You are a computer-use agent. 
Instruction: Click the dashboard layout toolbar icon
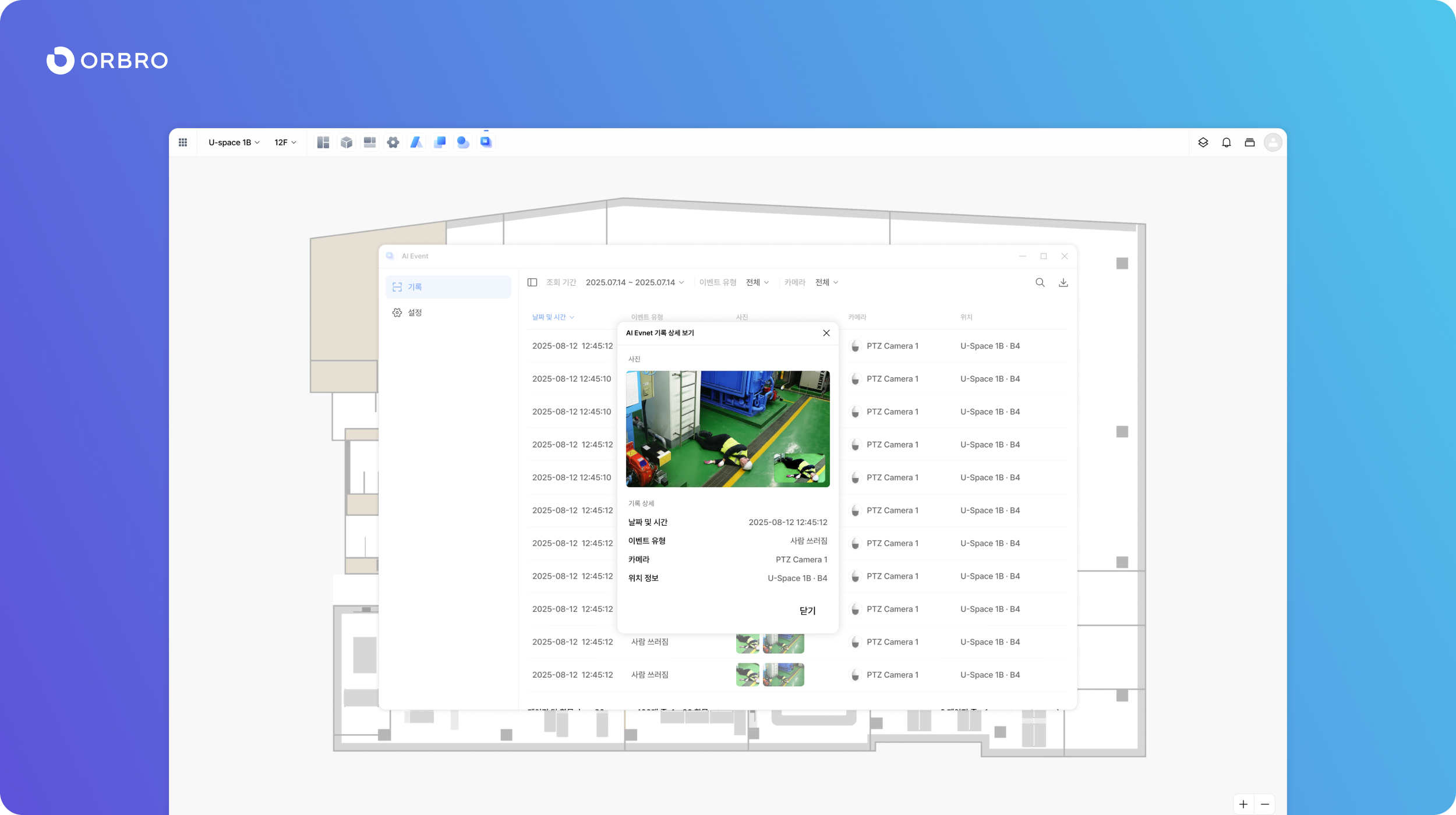(323, 143)
